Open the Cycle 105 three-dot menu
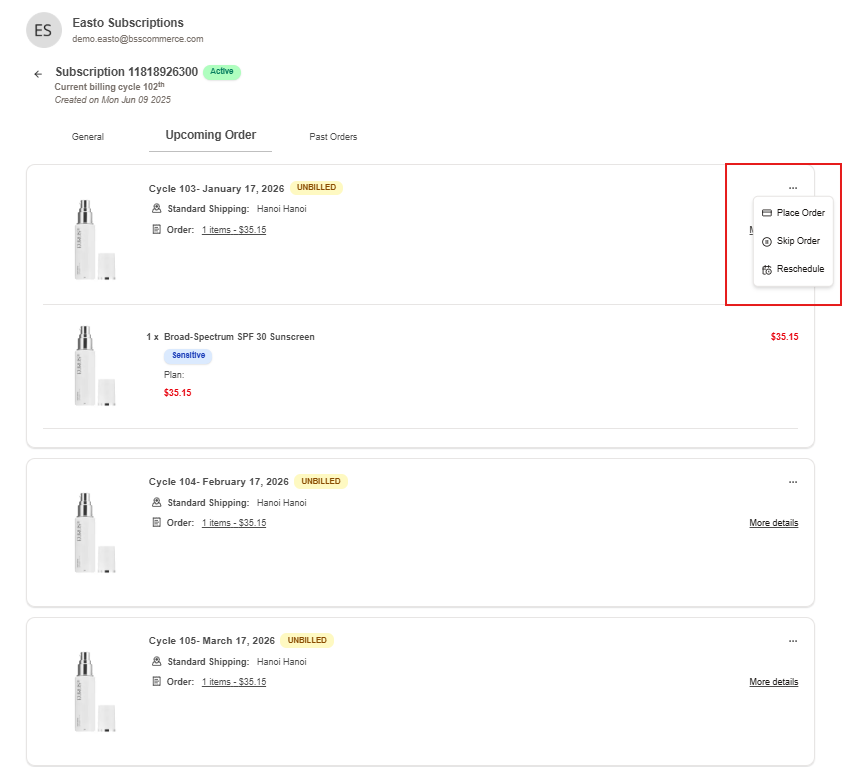This screenshot has height=767, width=847. click(792, 641)
